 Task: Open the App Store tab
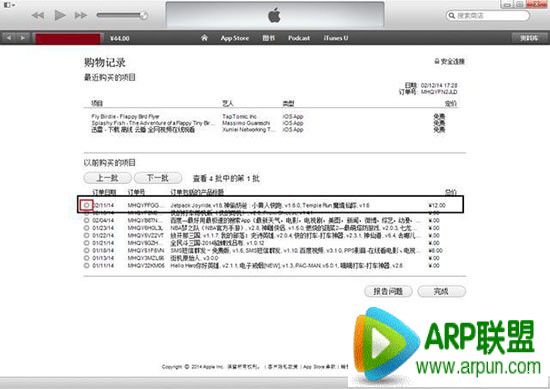(235, 38)
